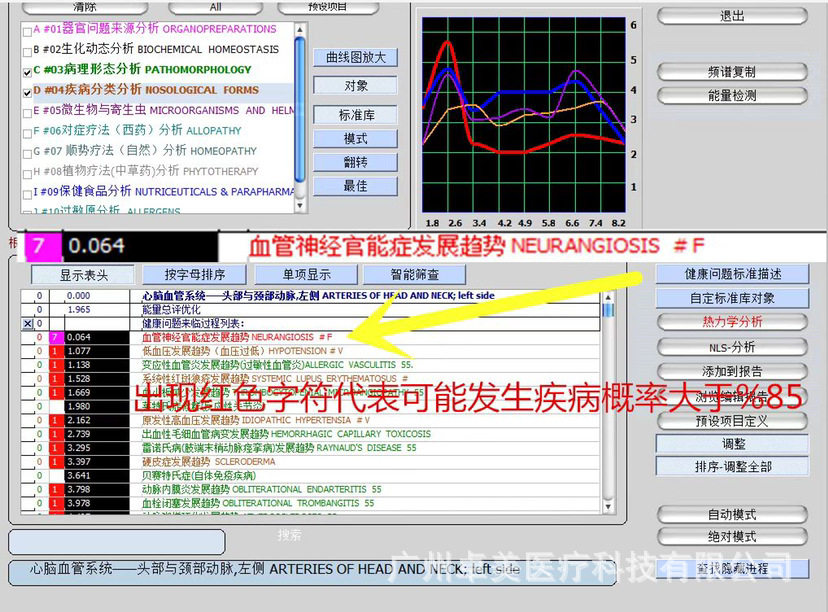The height and width of the screenshot is (612, 828).
Task: Click the 模式 button
Action: pyautogui.click(x=355, y=139)
